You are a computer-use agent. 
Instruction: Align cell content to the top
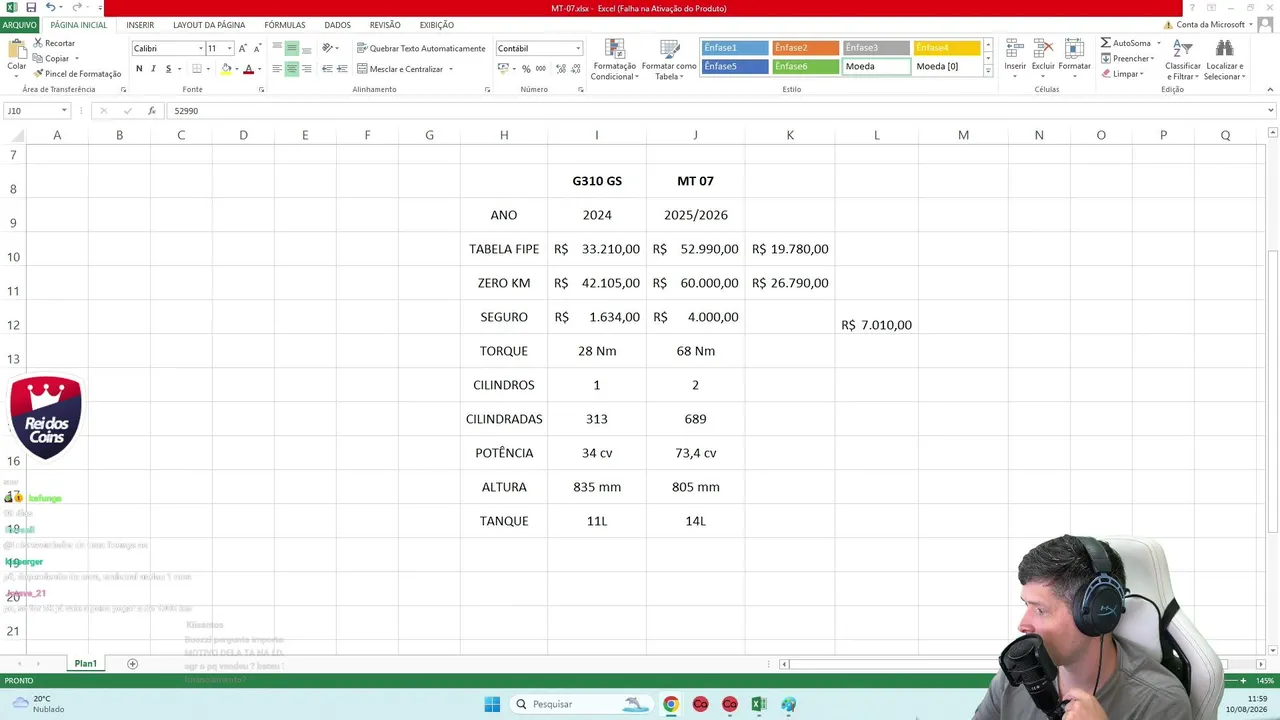[x=277, y=48]
